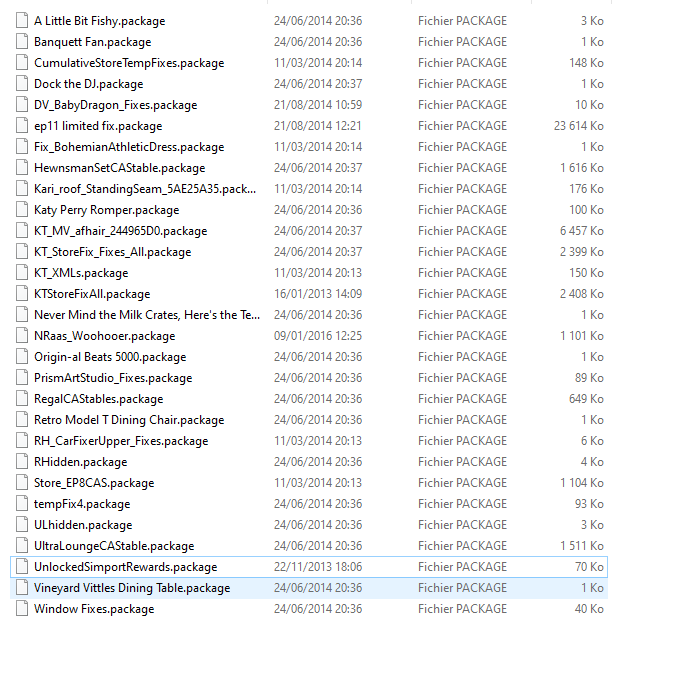This screenshot has height=682, width=688.
Task: Select the file name Retro Model T Dining Chair.package
Action: click(x=129, y=420)
